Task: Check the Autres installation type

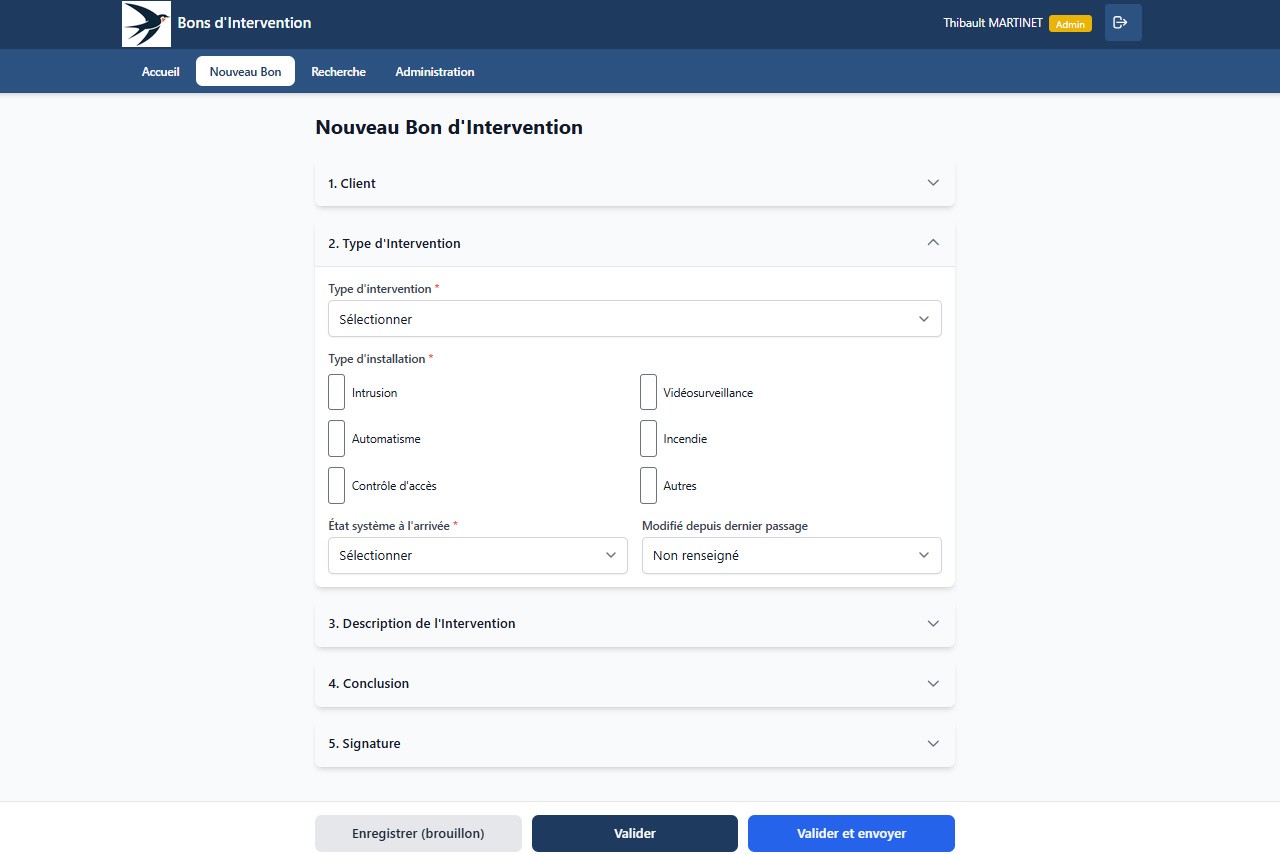Action: [648, 485]
